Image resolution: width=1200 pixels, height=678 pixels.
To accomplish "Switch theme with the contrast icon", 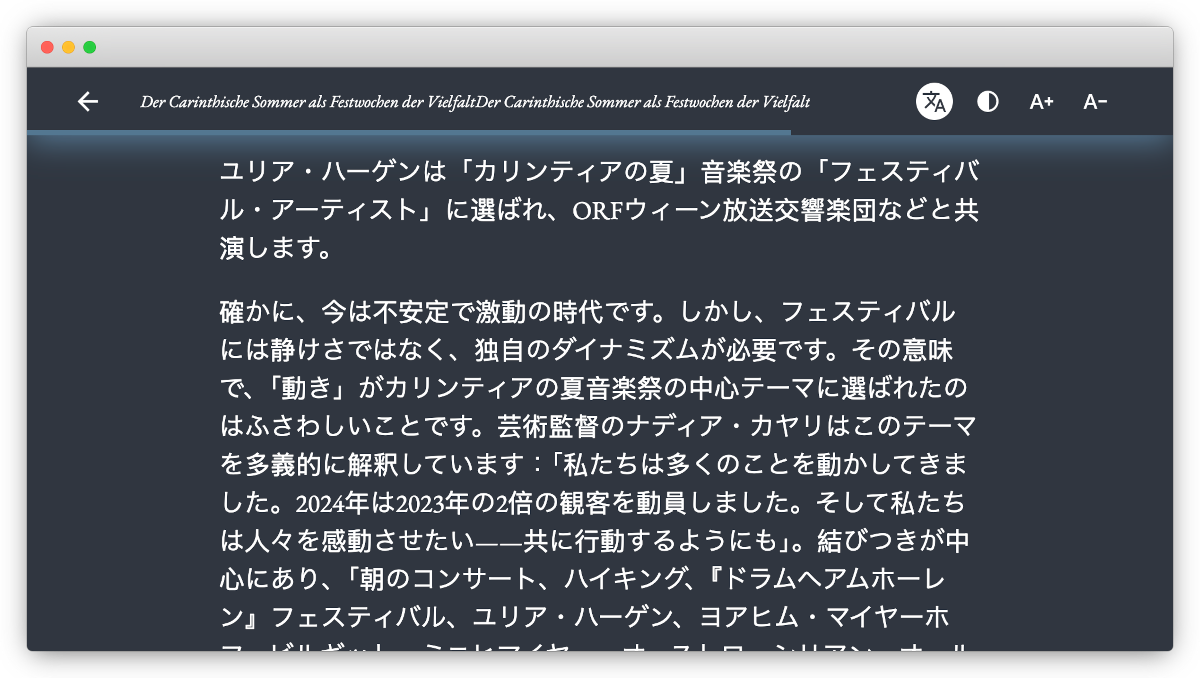I will coord(988,101).
